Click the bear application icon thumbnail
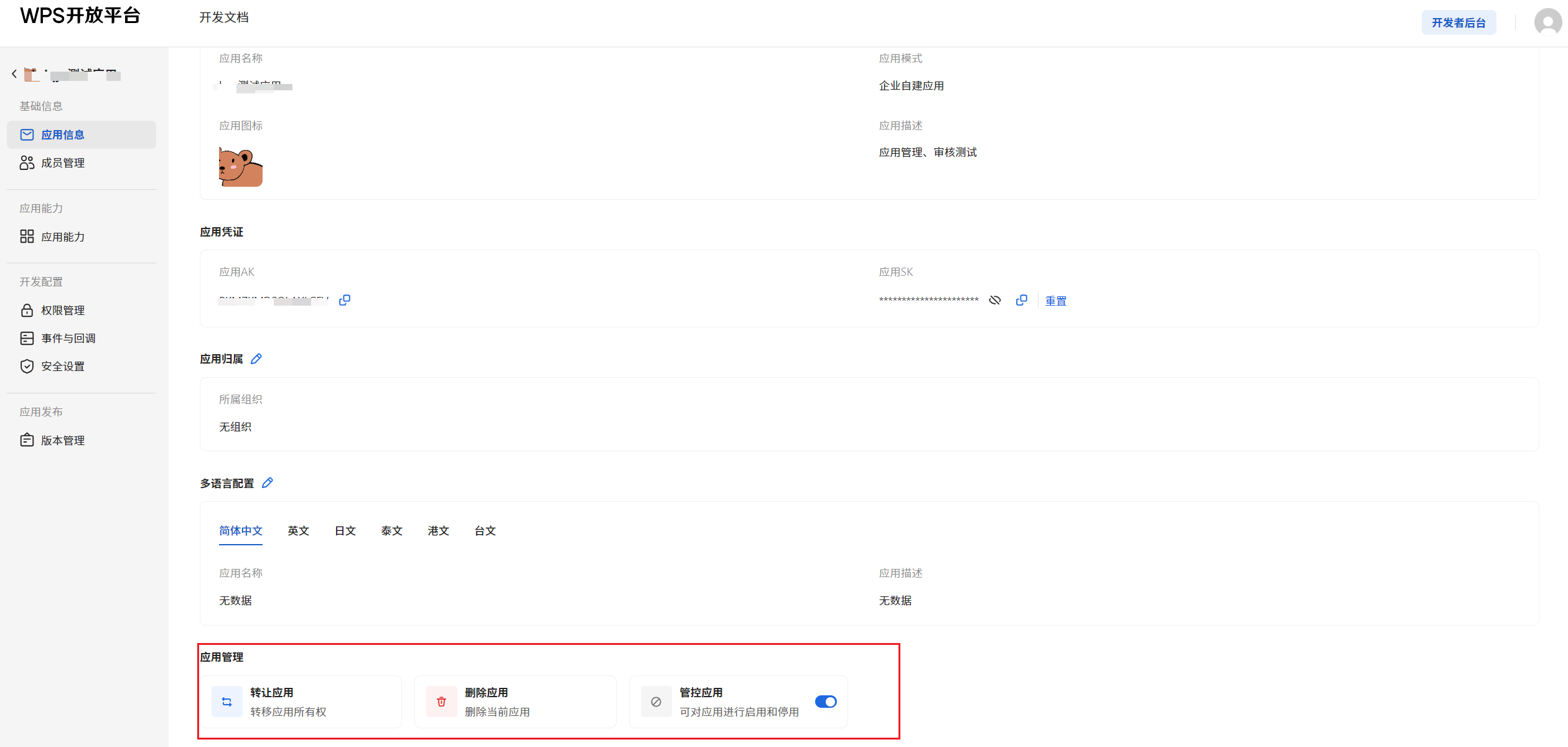Viewport: 1568px width, 747px height. (x=241, y=167)
